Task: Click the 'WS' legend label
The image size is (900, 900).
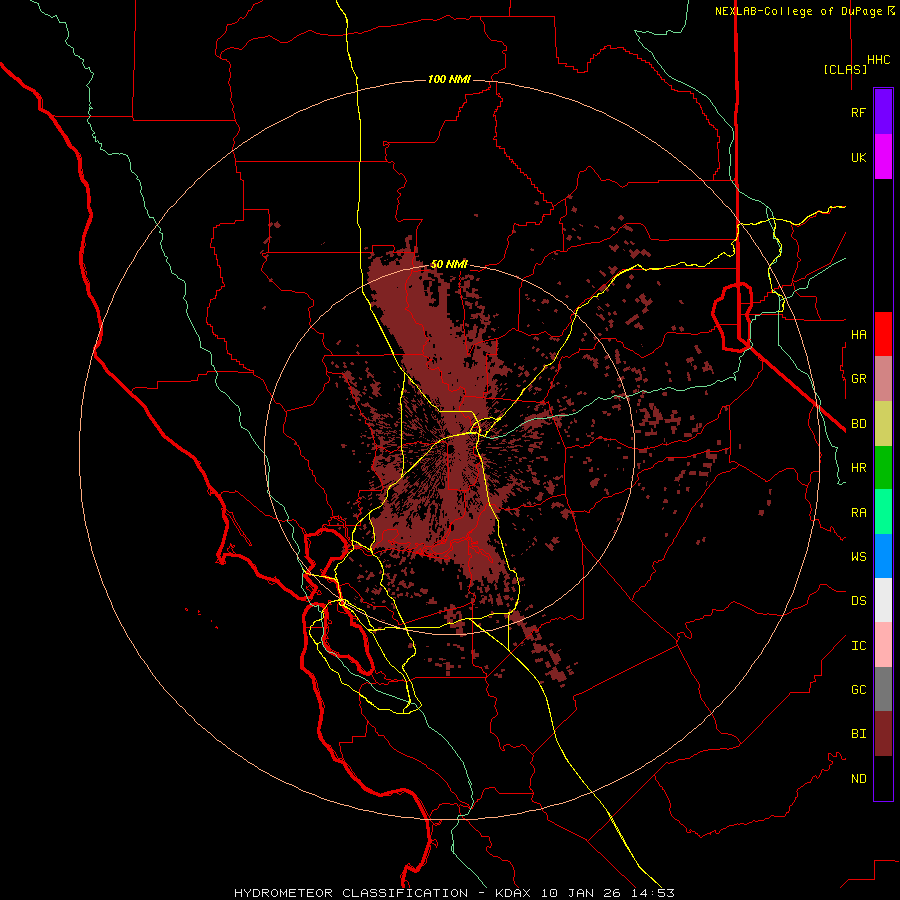Action: click(858, 557)
